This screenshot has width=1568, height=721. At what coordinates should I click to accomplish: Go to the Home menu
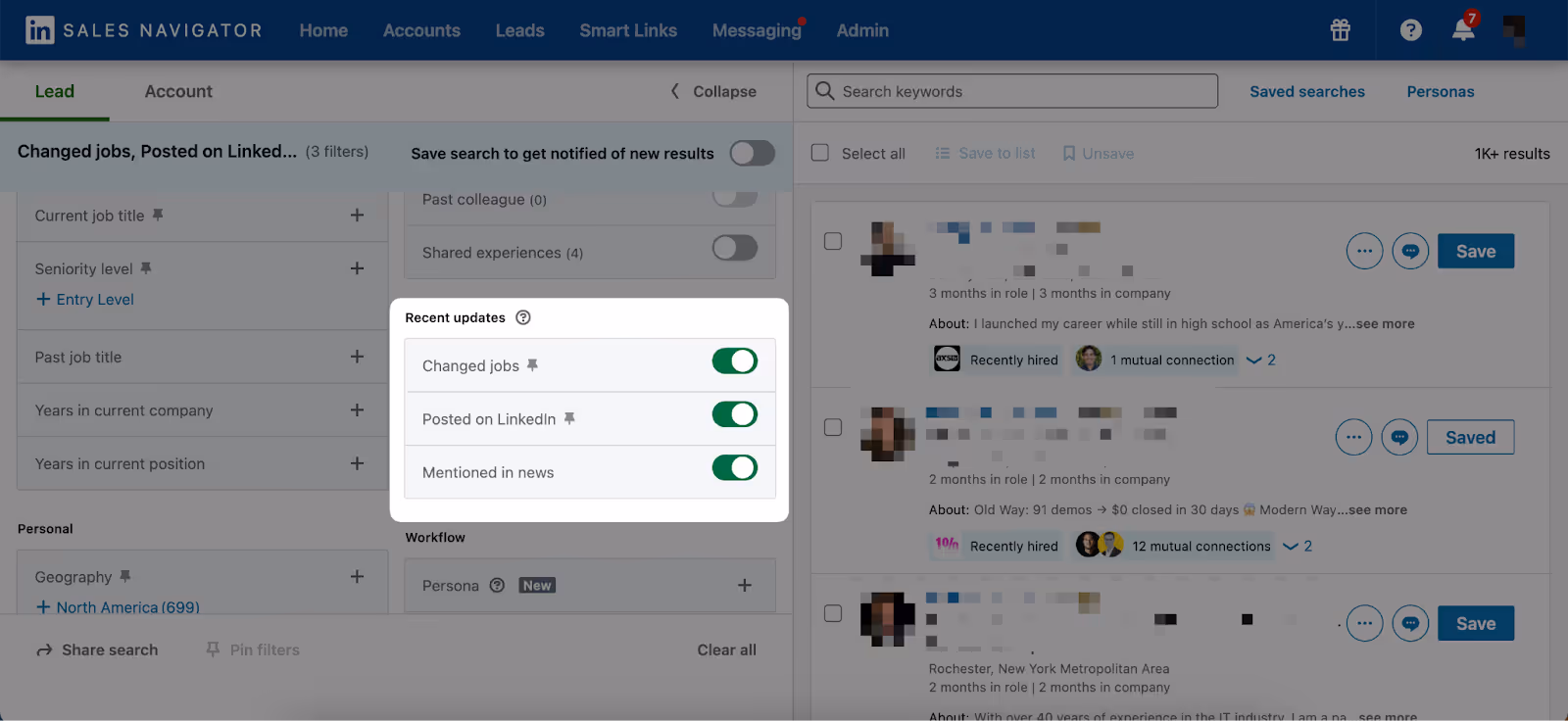(x=323, y=30)
